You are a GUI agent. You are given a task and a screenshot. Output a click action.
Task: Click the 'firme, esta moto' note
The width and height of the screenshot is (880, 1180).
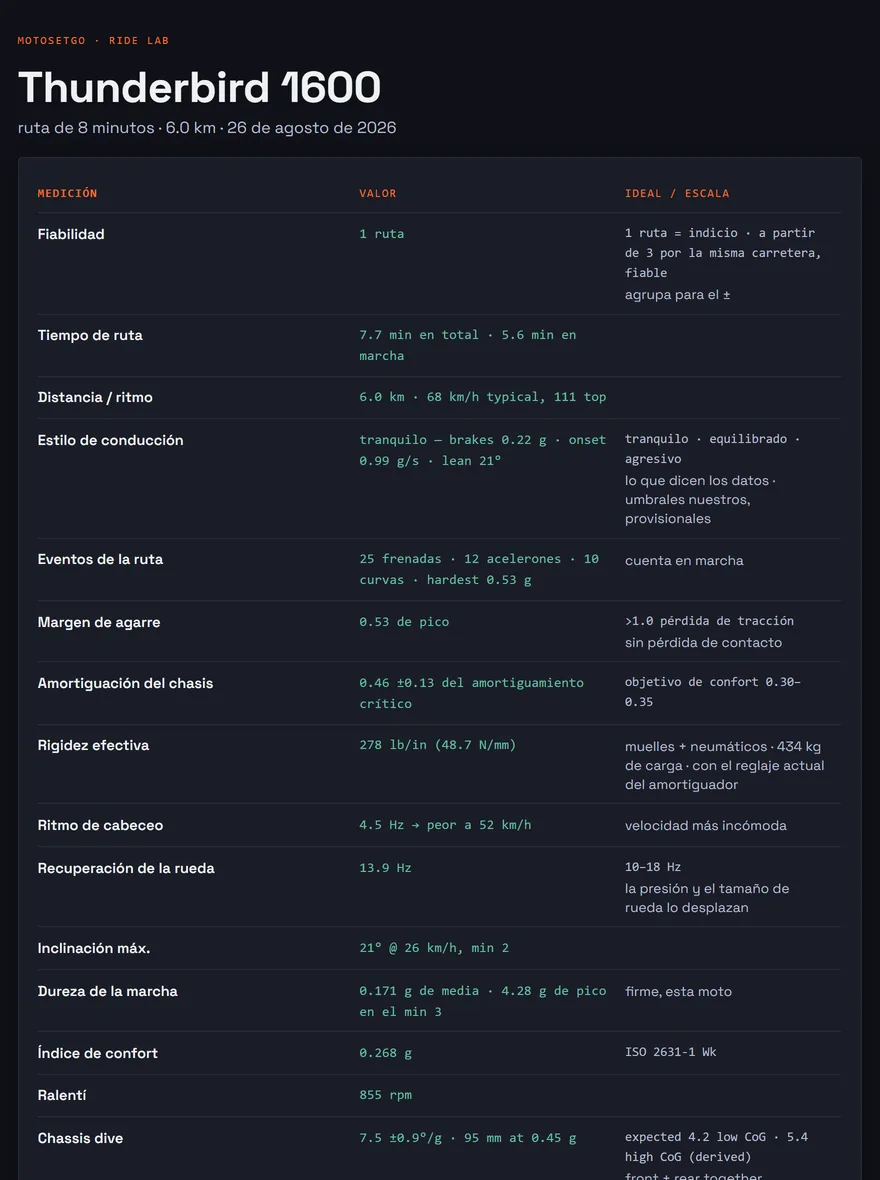click(x=678, y=992)
